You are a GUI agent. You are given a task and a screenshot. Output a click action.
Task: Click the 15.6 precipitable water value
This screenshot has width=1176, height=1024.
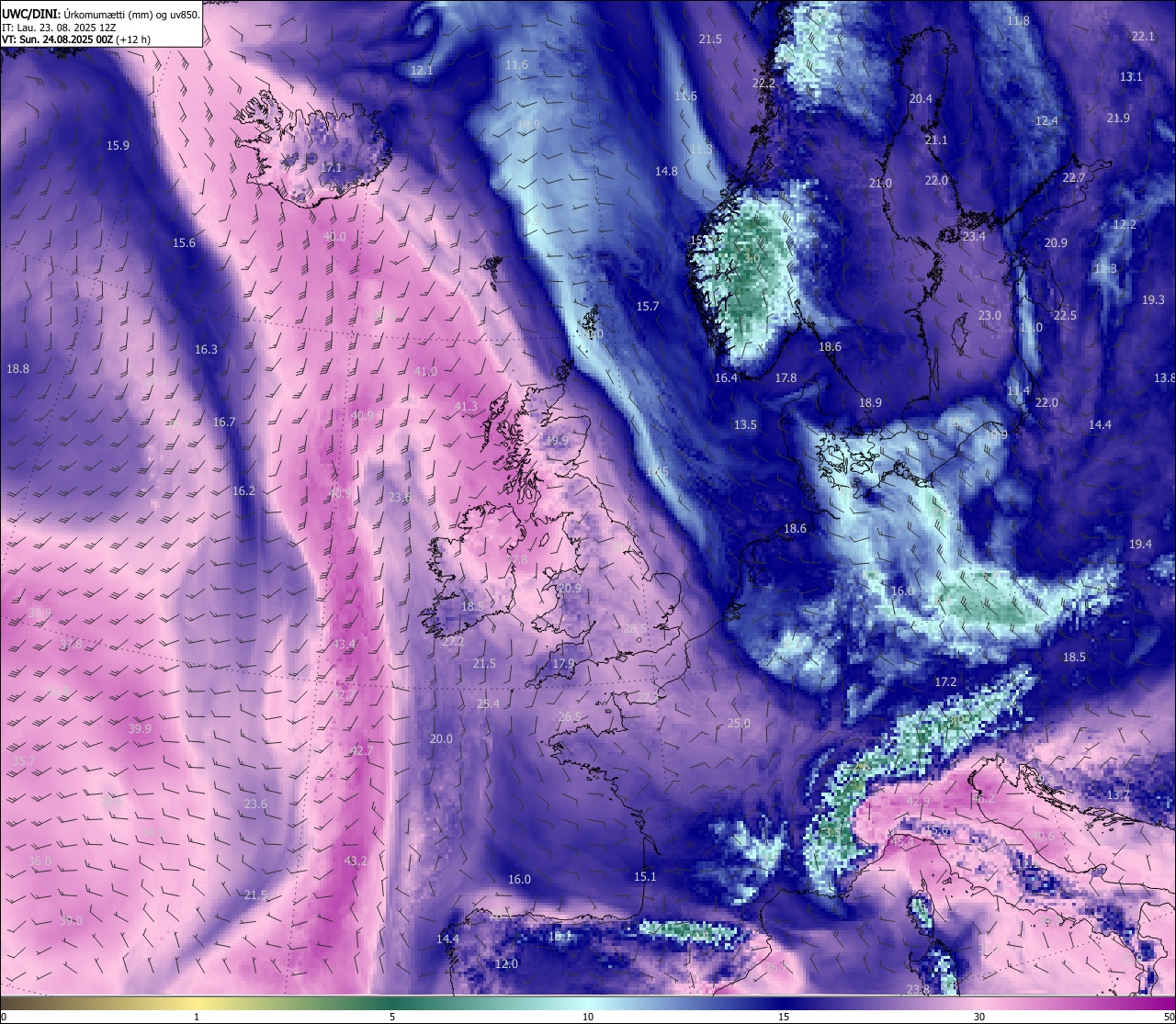184,242
